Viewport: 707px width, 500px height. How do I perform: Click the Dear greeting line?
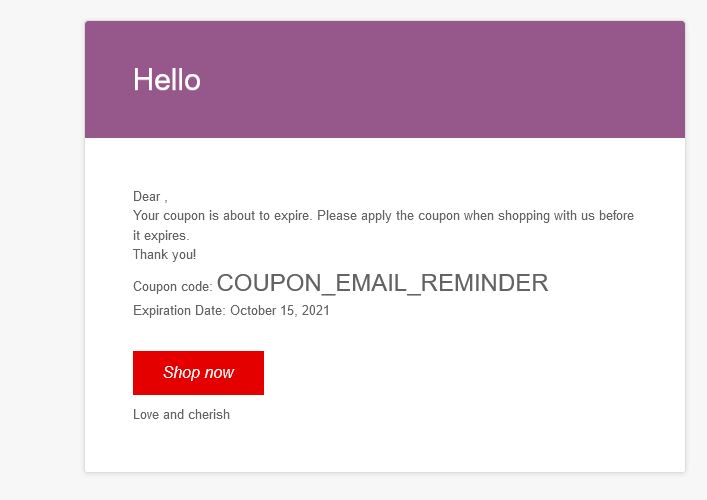150,197
